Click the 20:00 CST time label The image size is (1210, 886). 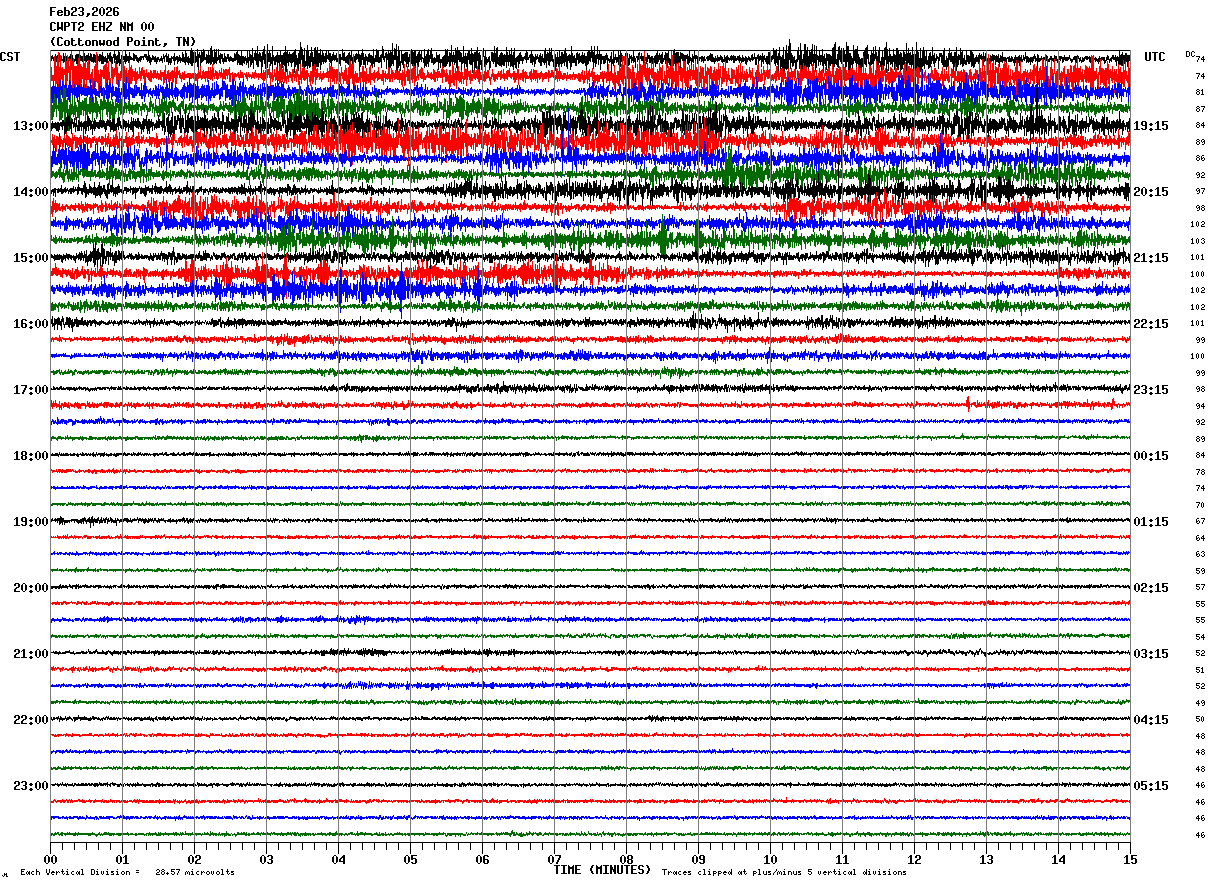(31, 588)
